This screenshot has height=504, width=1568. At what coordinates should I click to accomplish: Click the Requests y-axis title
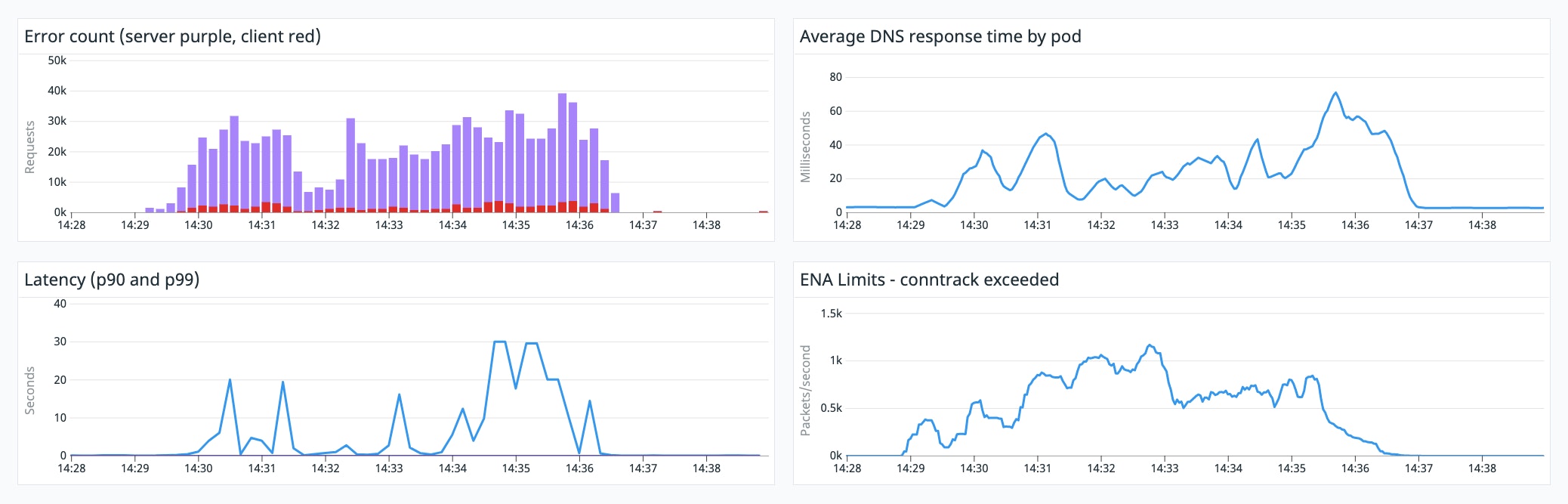click(30, 147)
